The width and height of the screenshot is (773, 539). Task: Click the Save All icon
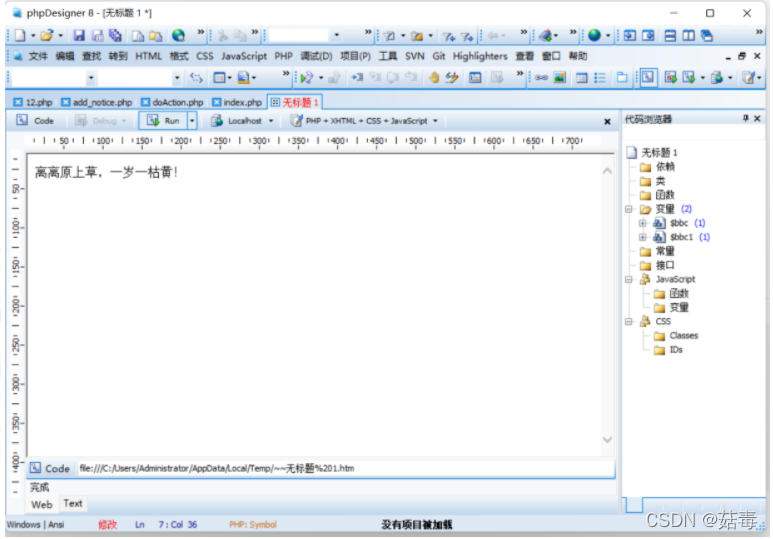point(115,36)
